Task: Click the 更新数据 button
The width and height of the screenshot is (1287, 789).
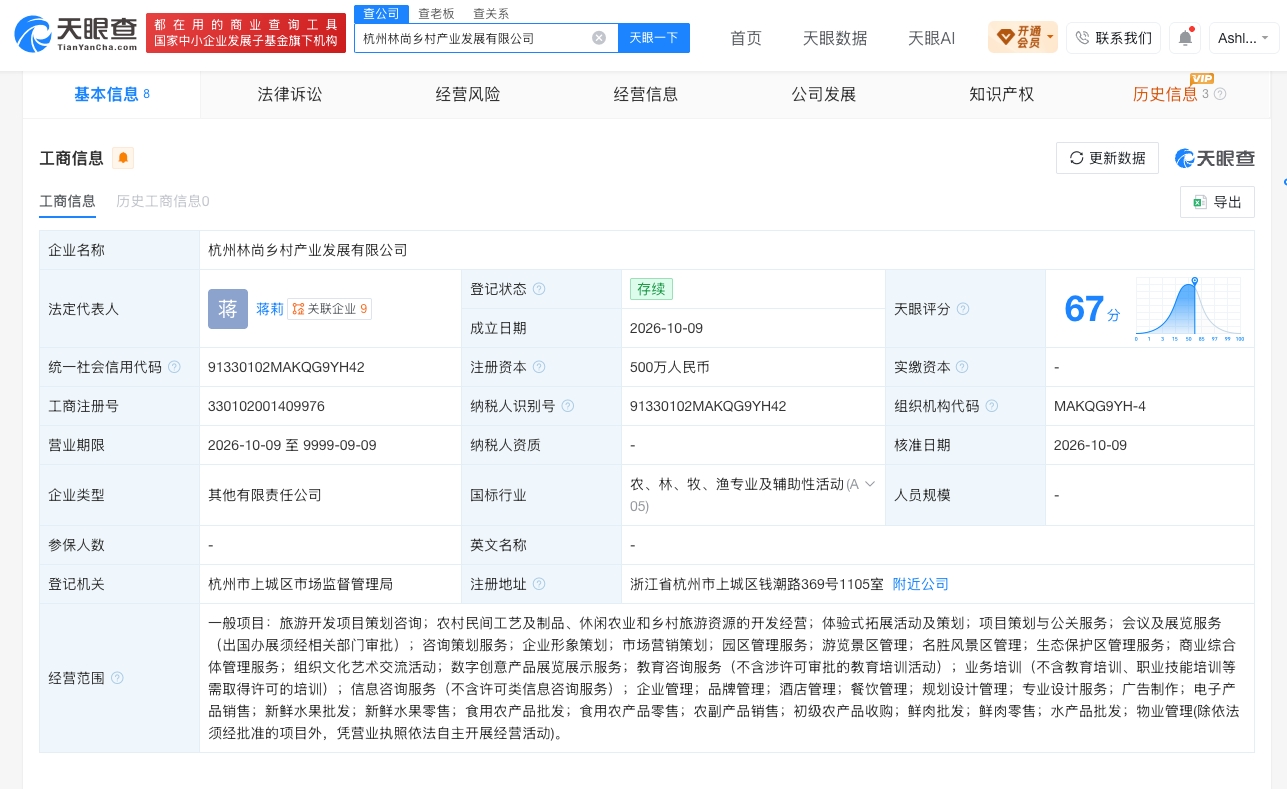Action: click(1107, 158)
